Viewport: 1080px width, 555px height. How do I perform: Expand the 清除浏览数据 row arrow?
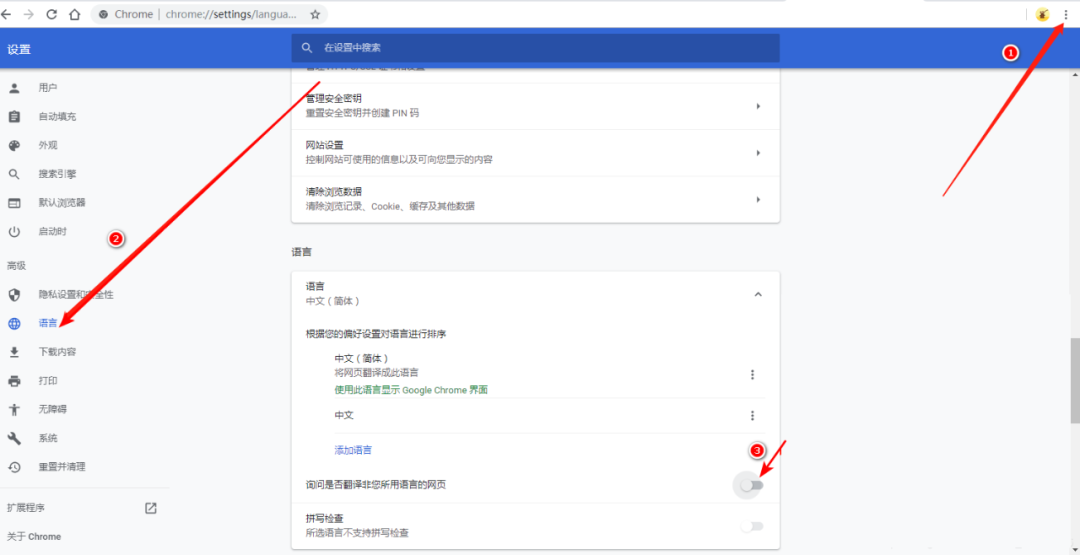(757, 200)
